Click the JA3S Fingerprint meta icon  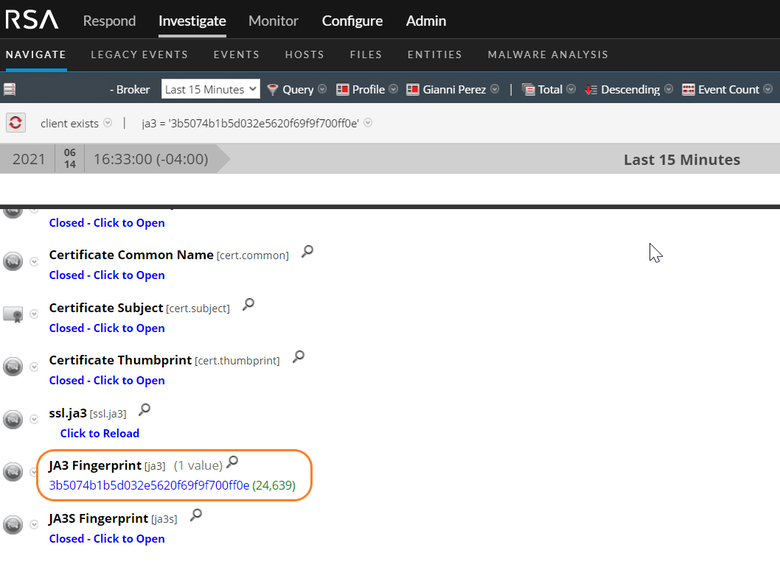[x=13, y=525]
